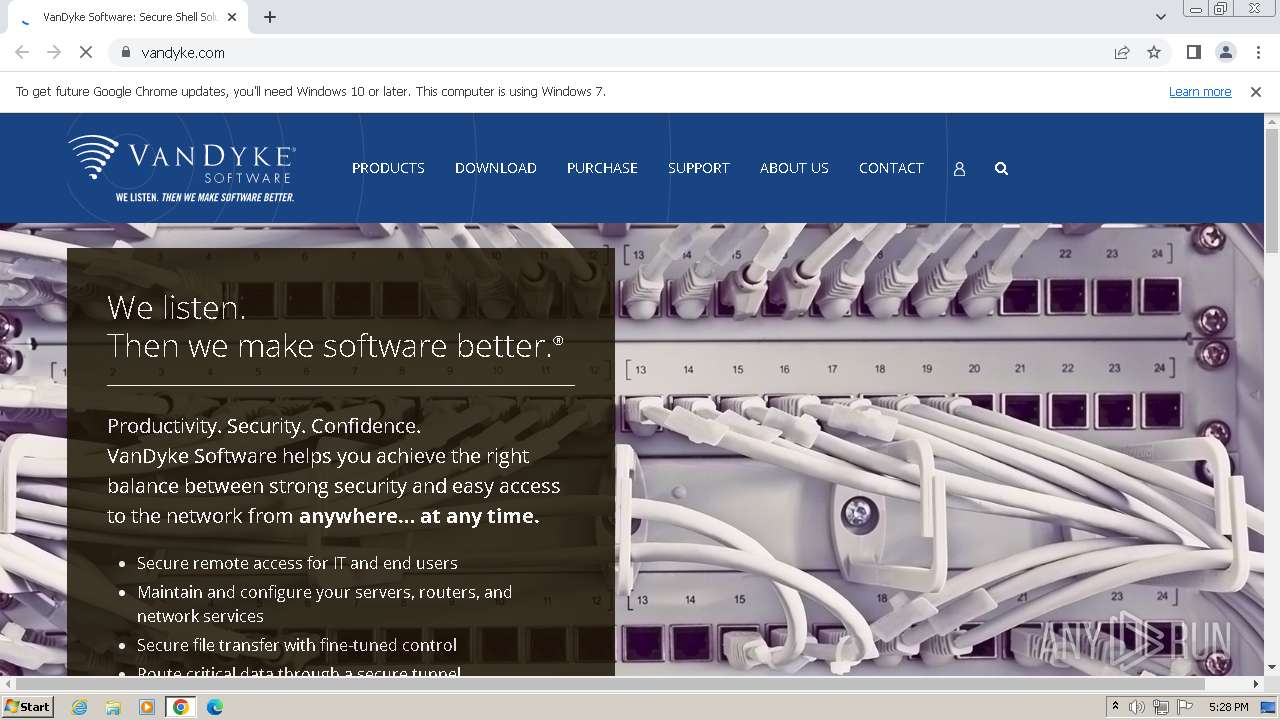Close the VanDyke Software tab

coord(233,17)
